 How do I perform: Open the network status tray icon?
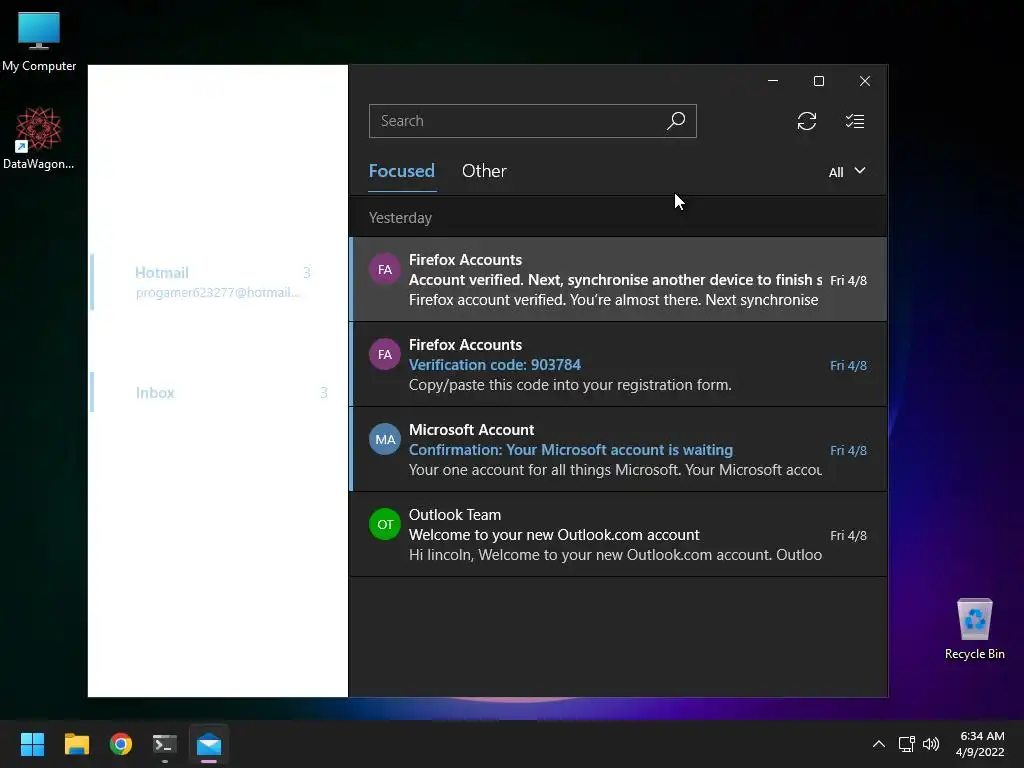[x=906, y=744]
